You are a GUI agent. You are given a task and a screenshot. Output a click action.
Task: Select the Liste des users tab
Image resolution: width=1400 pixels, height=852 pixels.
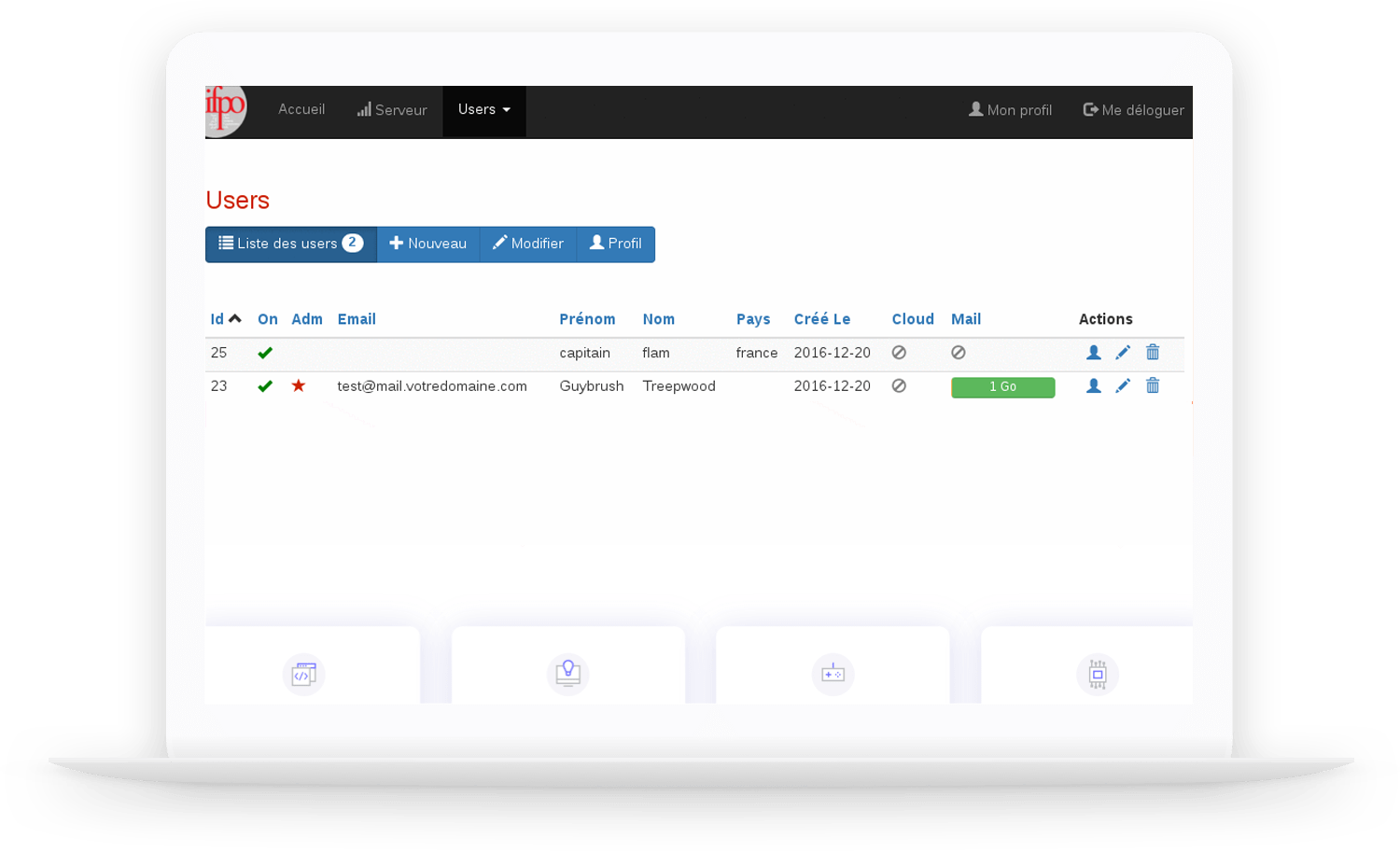tap(291, 244)
